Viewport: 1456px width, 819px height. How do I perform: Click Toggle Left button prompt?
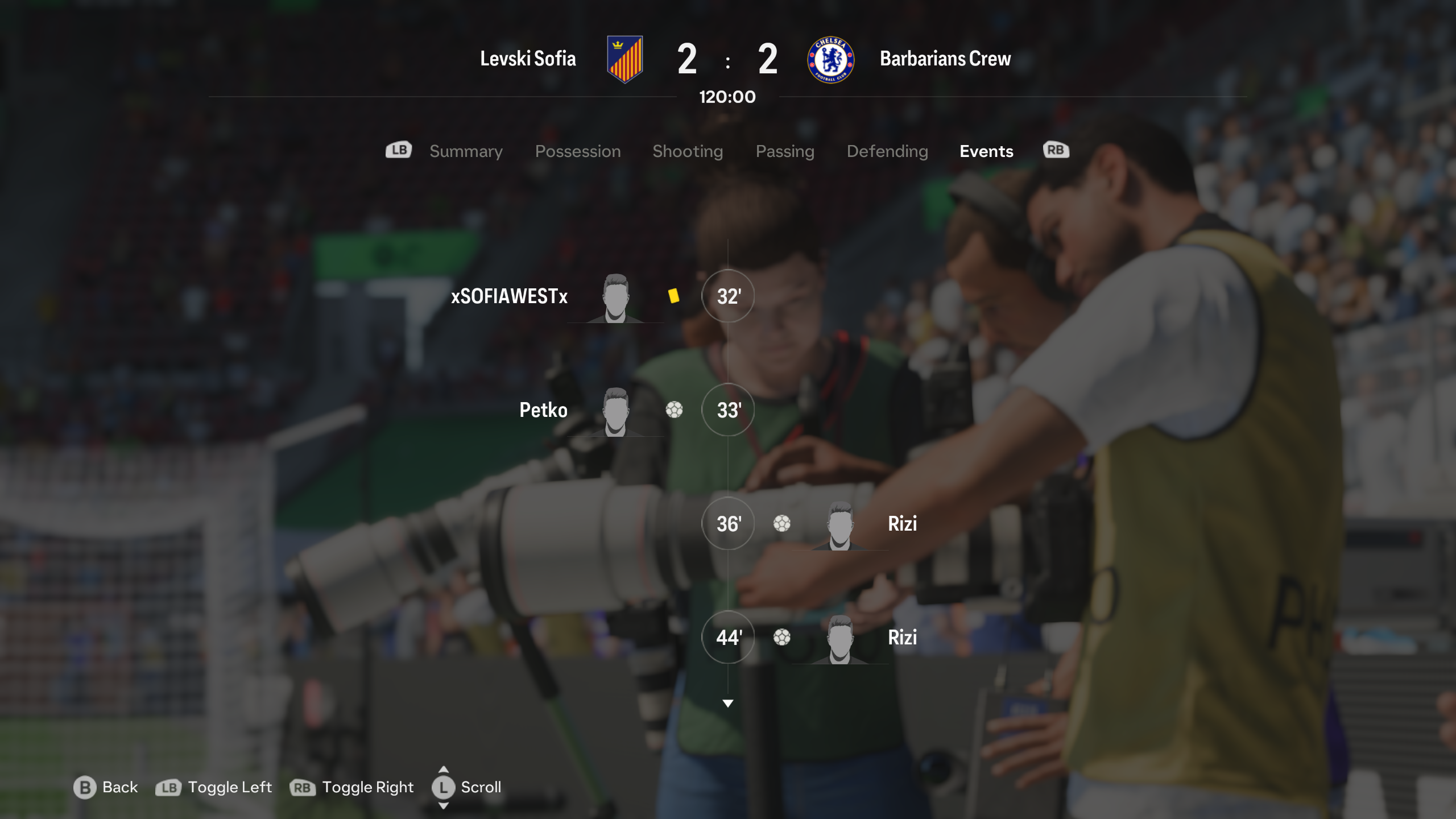coord(214,787)
